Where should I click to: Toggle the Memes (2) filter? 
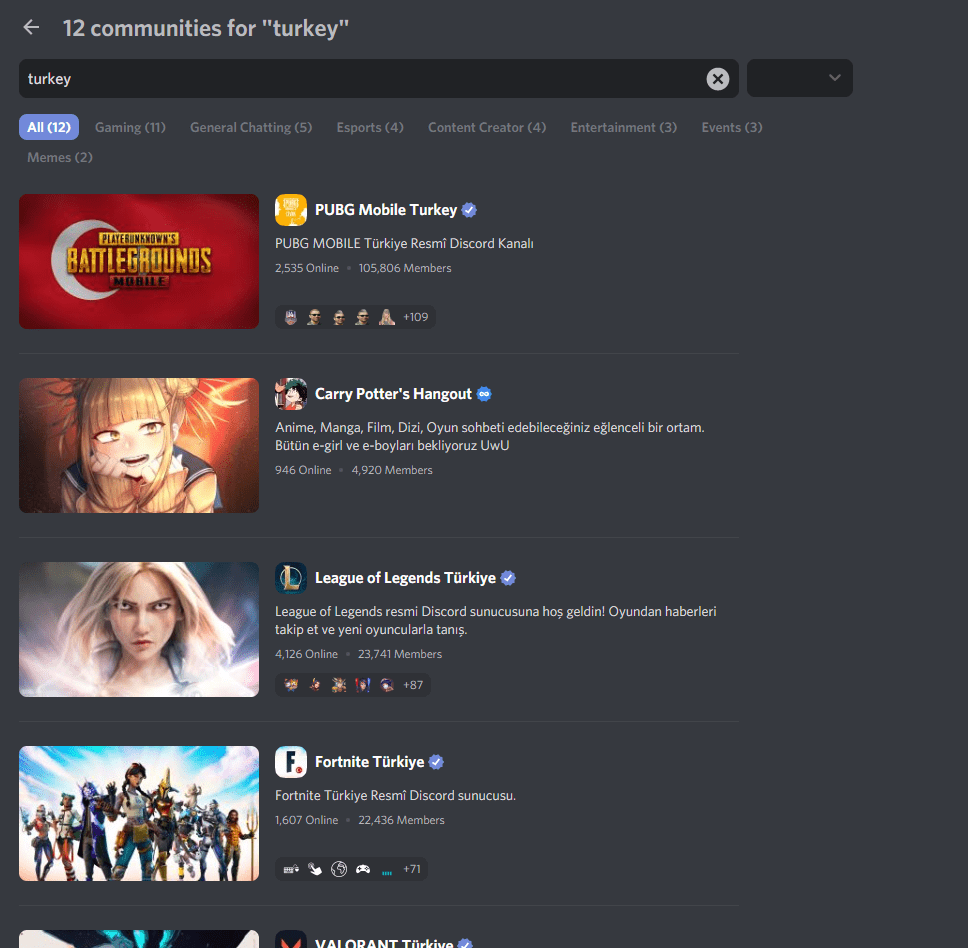click(x=59, y=157)
